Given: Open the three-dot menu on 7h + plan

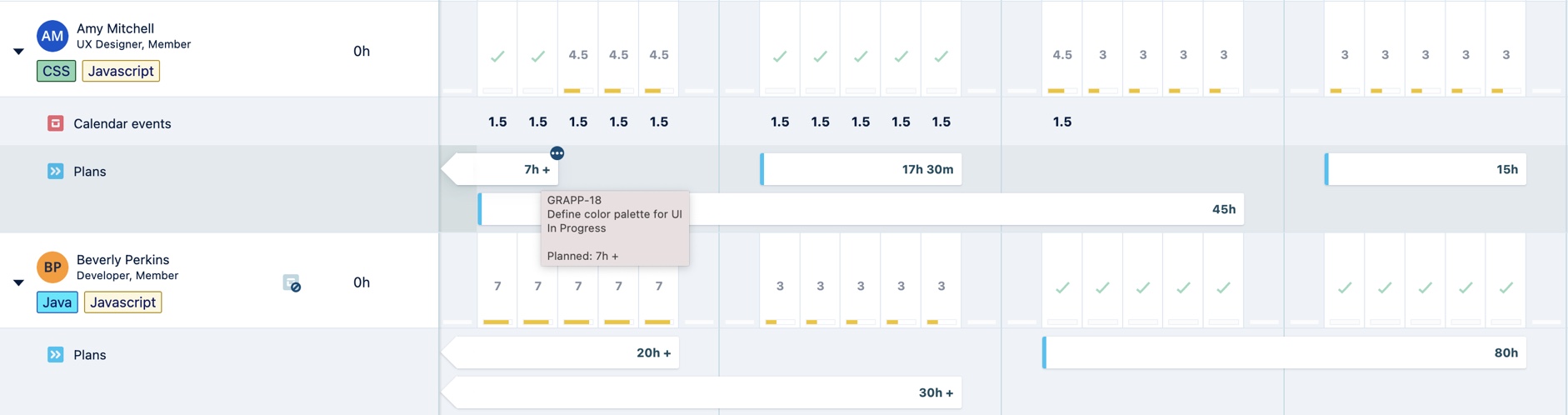Looking at the screenshot, I should click(557, 153).
